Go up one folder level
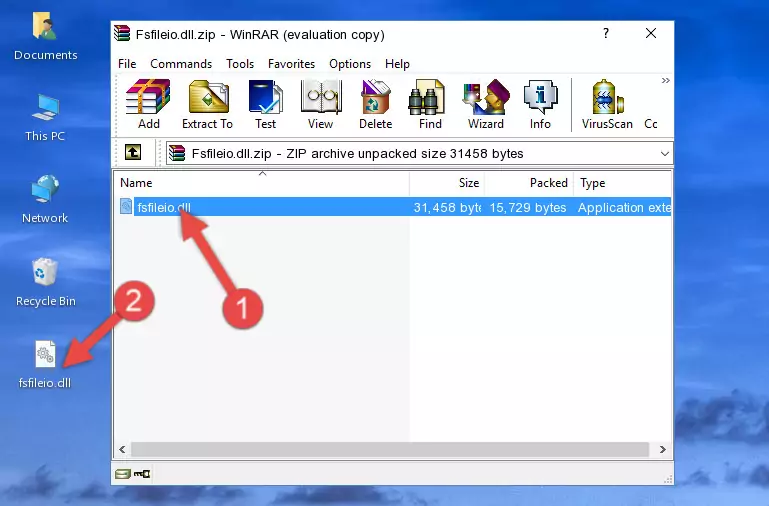Viewport: 769px width, 506px height. coord(133,152)
